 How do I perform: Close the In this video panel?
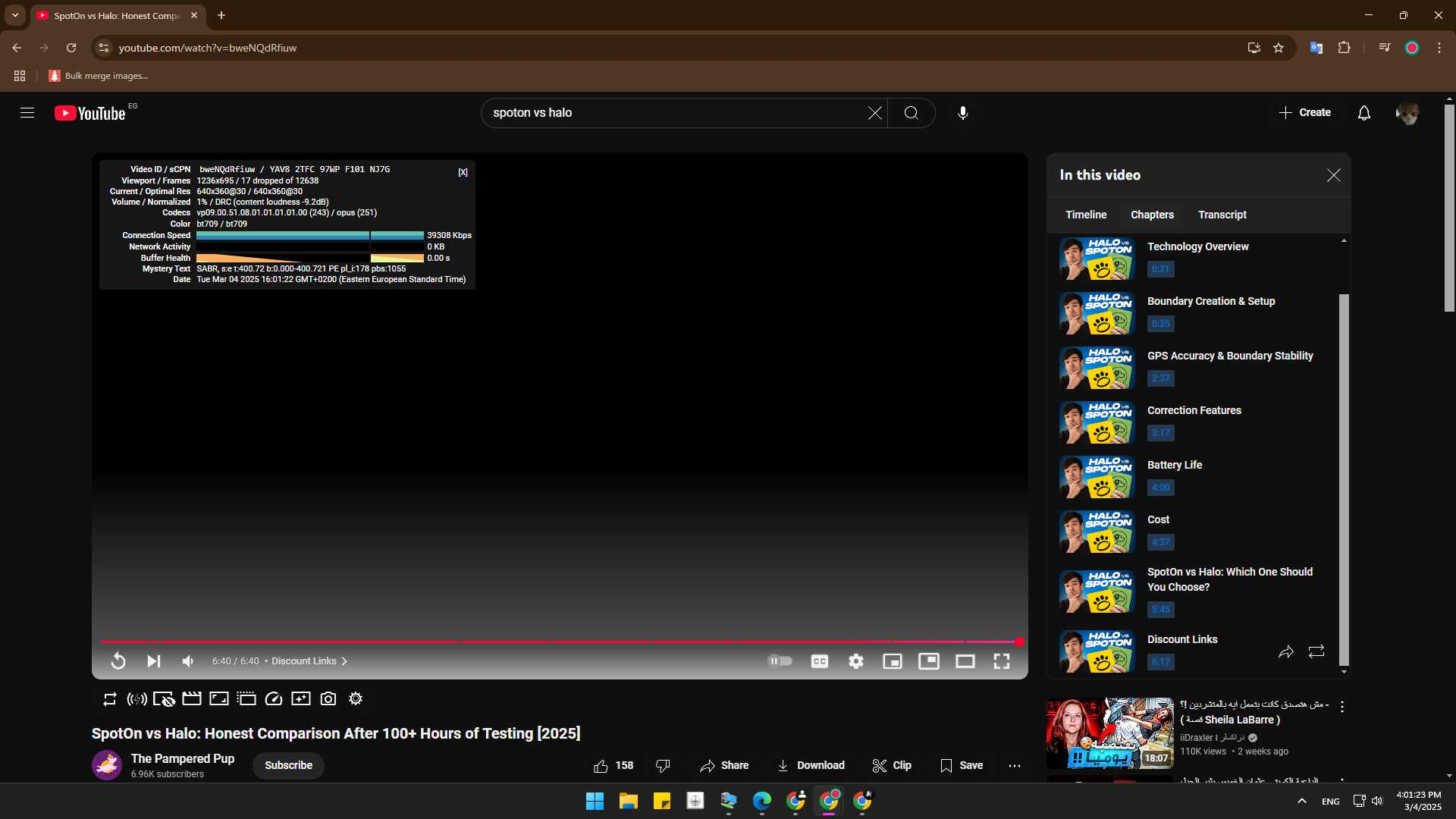(1334, 175)
